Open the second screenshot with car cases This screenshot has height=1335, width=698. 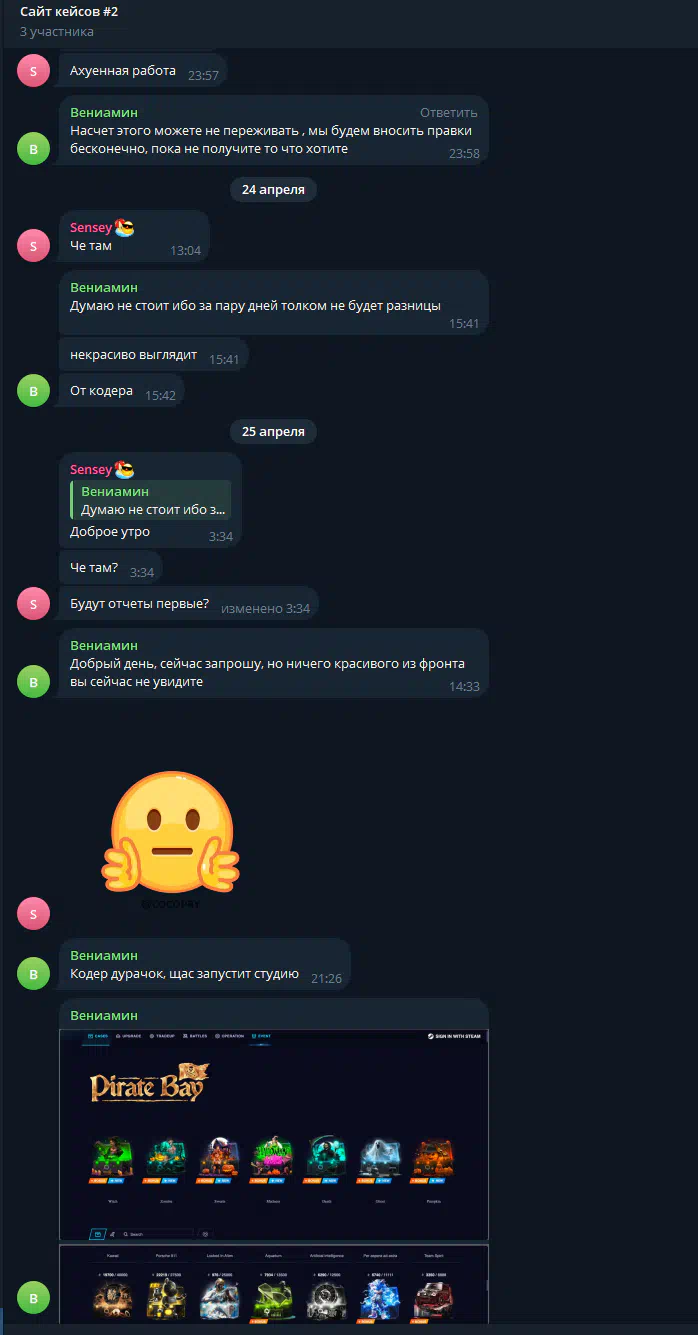click(x=274, y=1284)
